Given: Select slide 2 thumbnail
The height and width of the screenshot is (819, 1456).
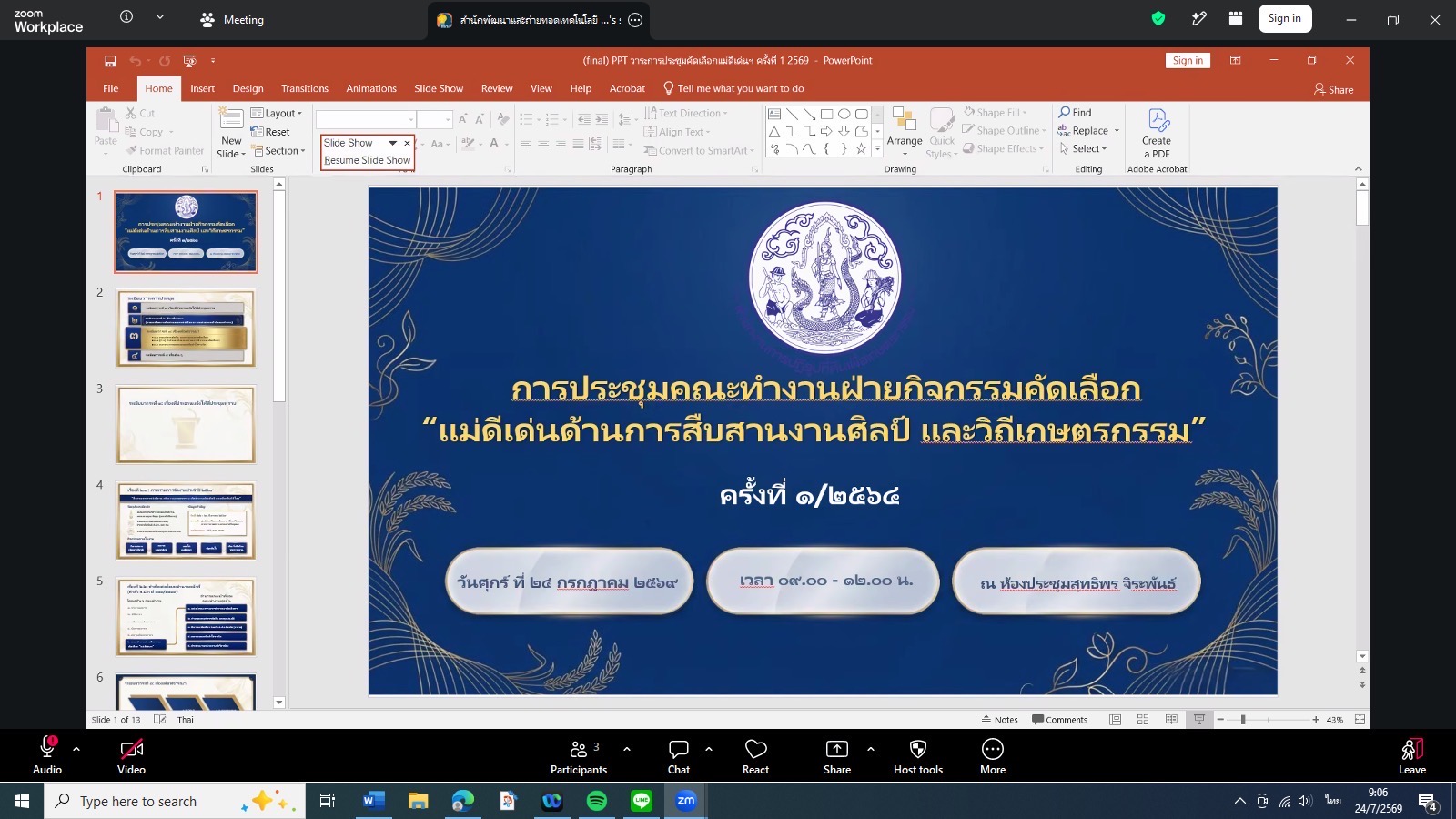Looking at the screenshot, I should coord(186,329).
